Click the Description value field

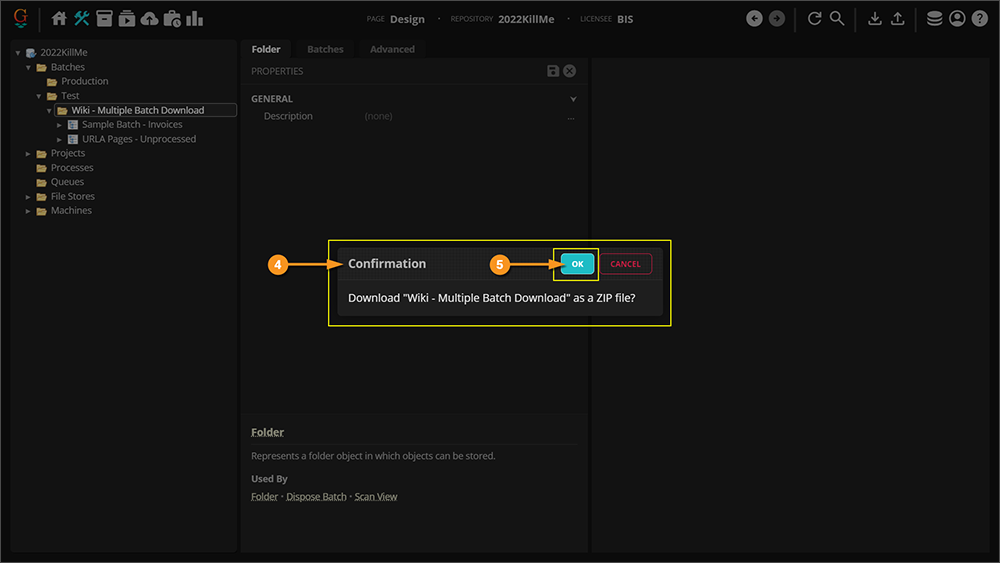[x=462, y=116]
